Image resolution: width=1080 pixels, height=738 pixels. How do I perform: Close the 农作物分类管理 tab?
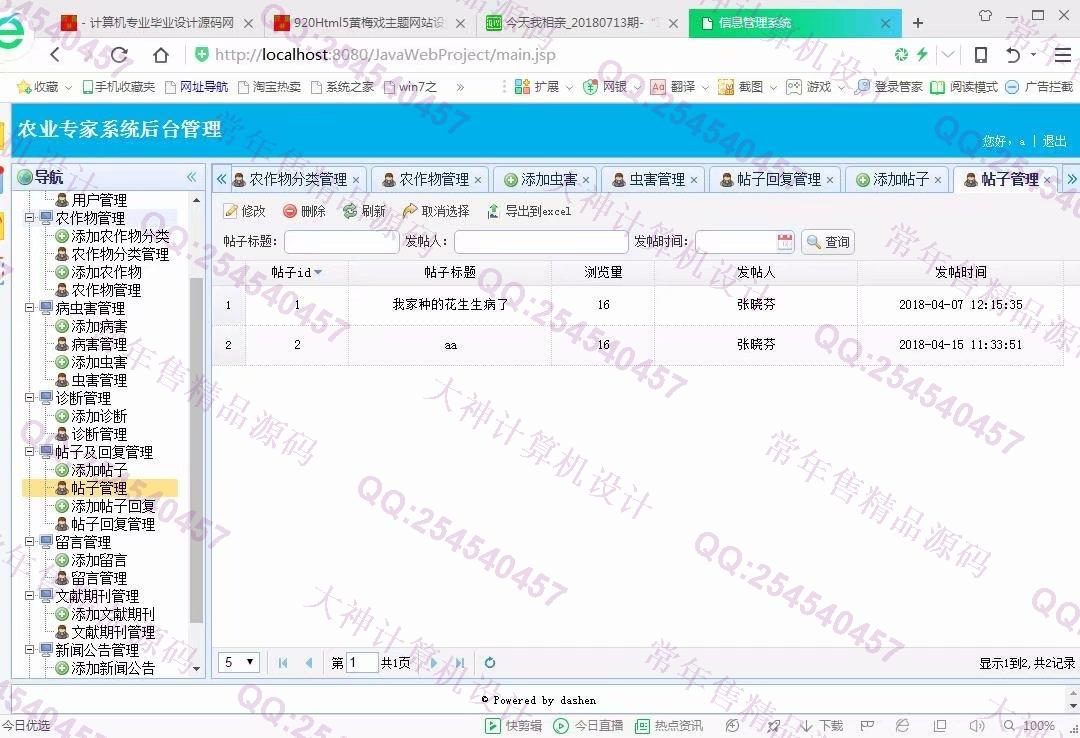tap(356, 180)
